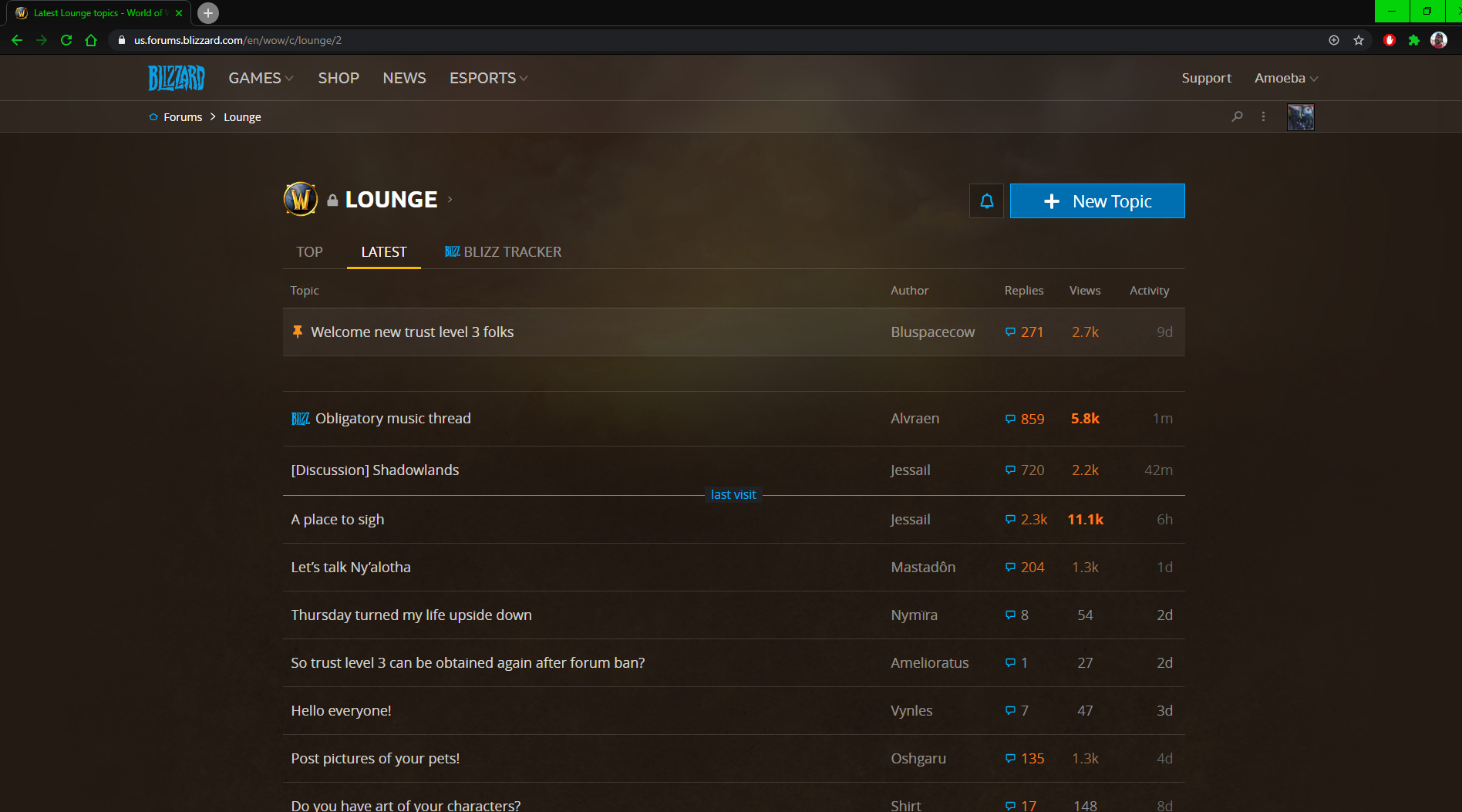Sort topics by the Activity column
The height and width of the screenshot is (812, 1462).
tap(1150, 291)
